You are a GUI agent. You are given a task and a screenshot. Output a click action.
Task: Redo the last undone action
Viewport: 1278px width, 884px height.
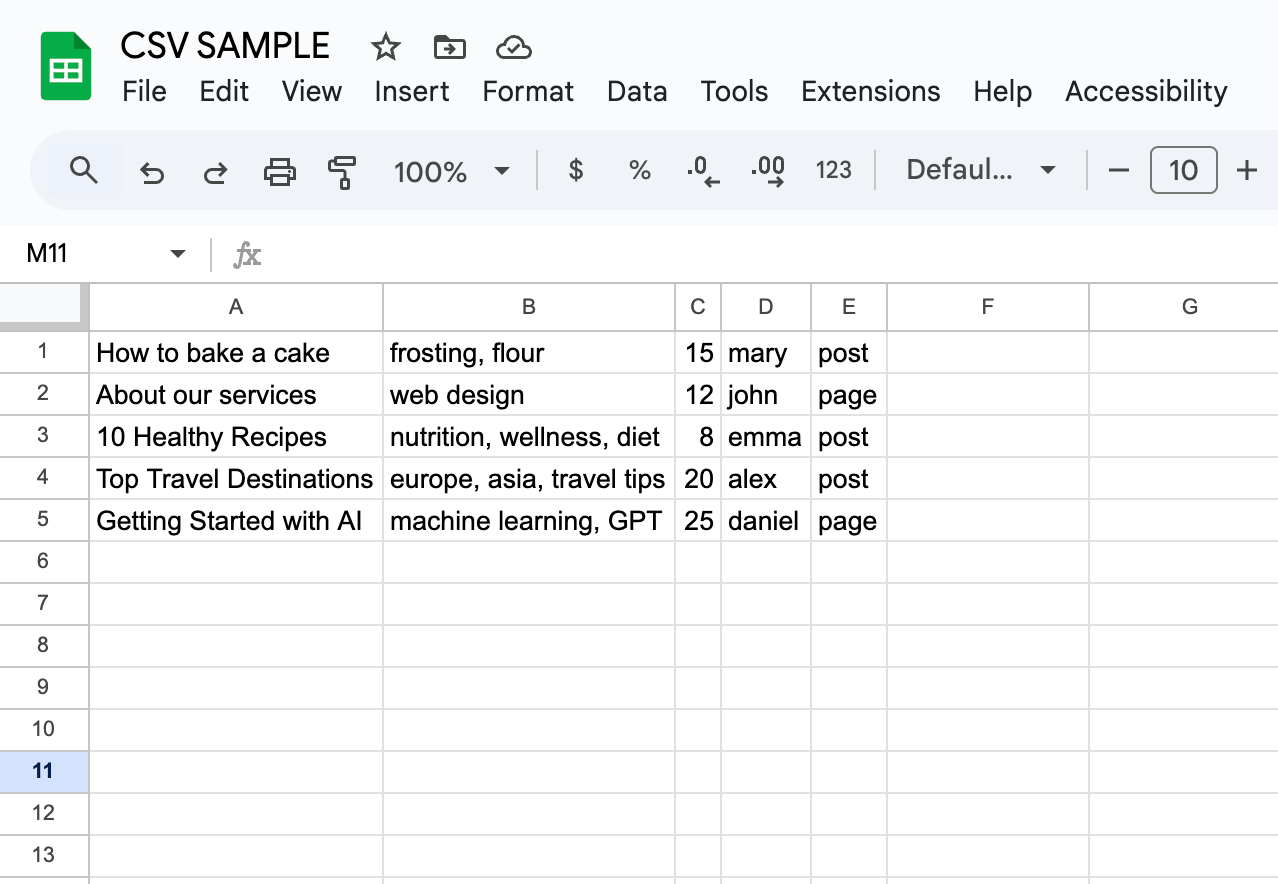tap(214, 172)
